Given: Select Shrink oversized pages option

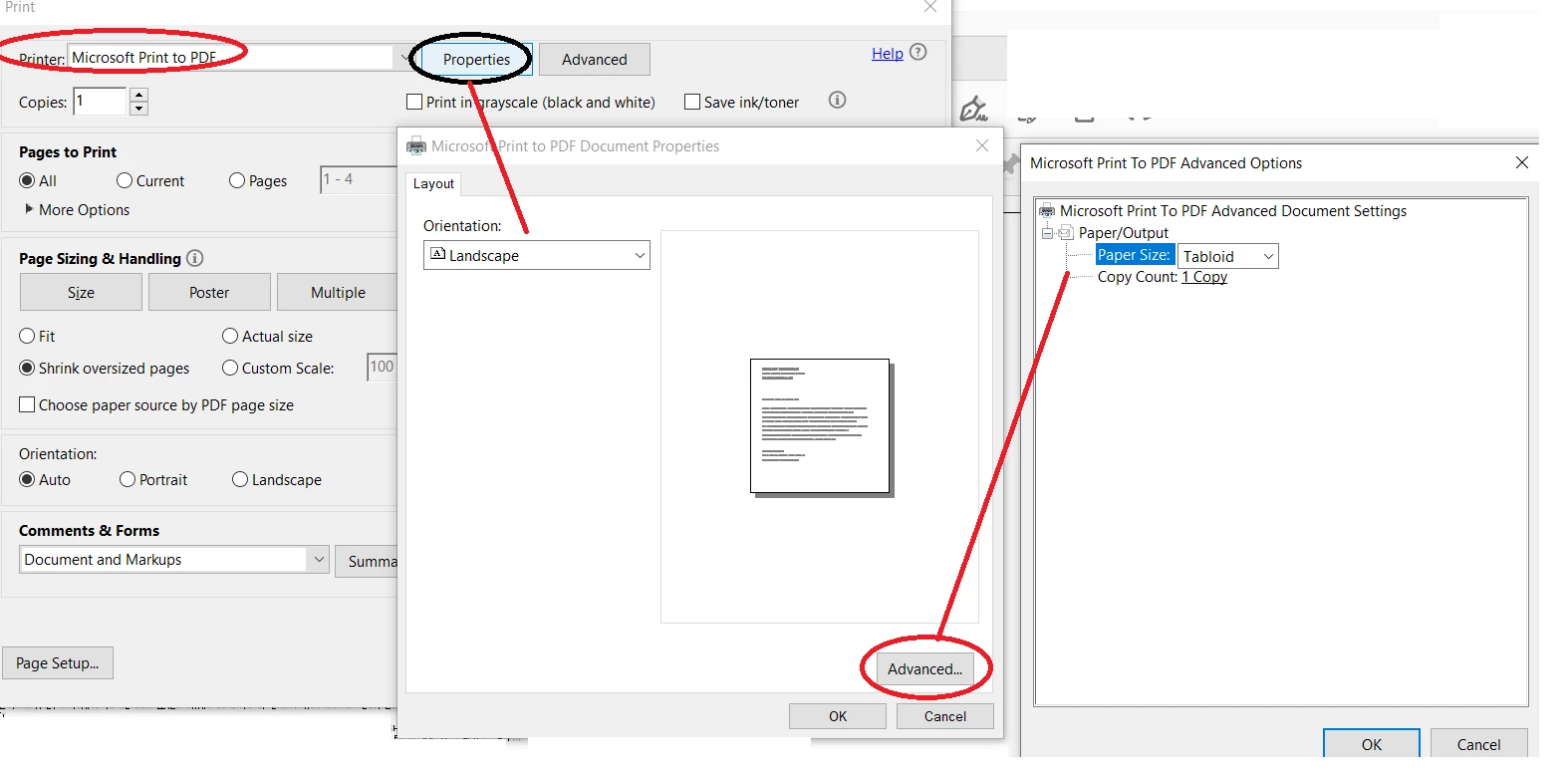Looking at the screenshot, I should pyautogui.click(x=27, y=368).
